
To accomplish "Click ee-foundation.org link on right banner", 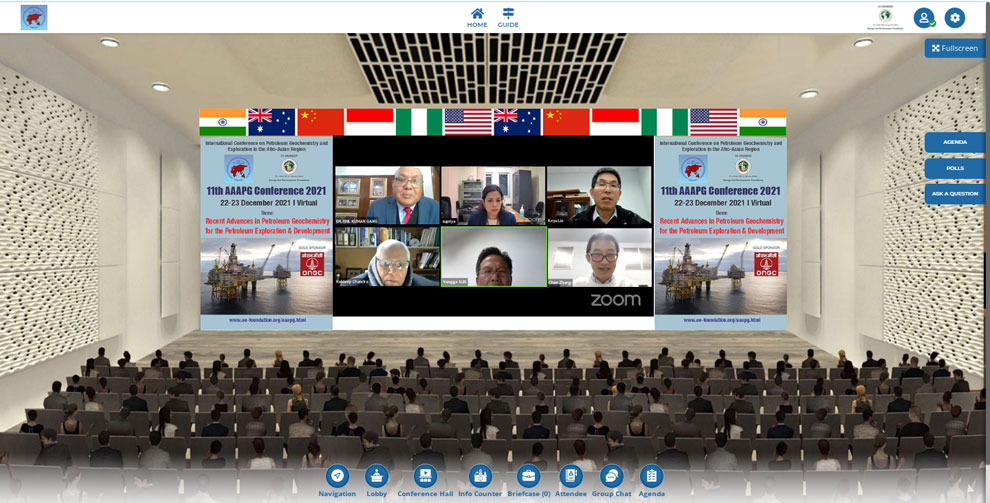I will coord(721,321).
